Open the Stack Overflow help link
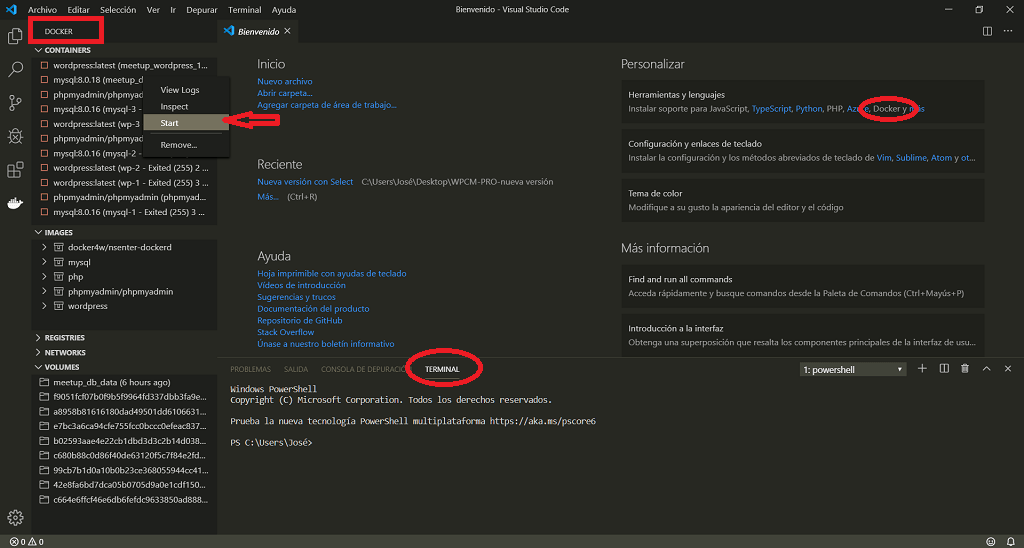Viewport: 1024px width, 548px height. [285, 332]
